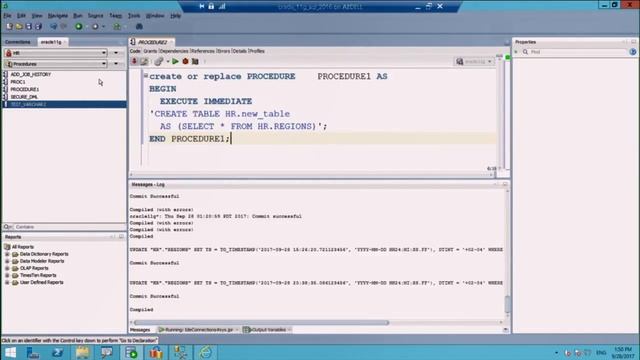Switch to the Output Variables log tab

(268, 330)
